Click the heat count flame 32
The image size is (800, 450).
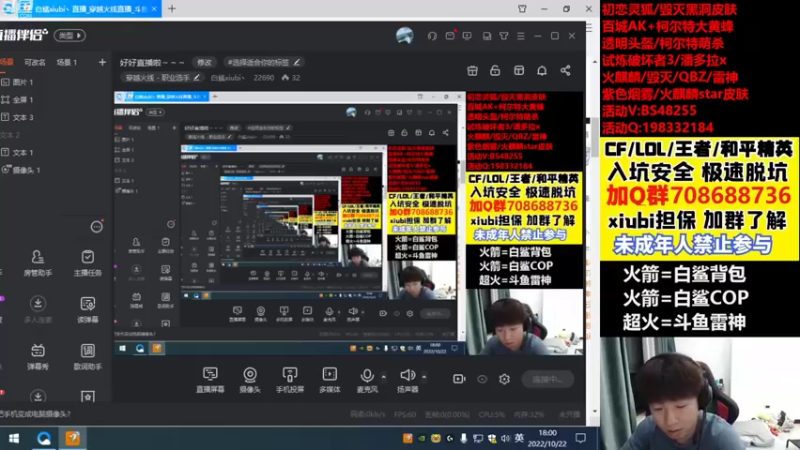[x=291, y=78]
